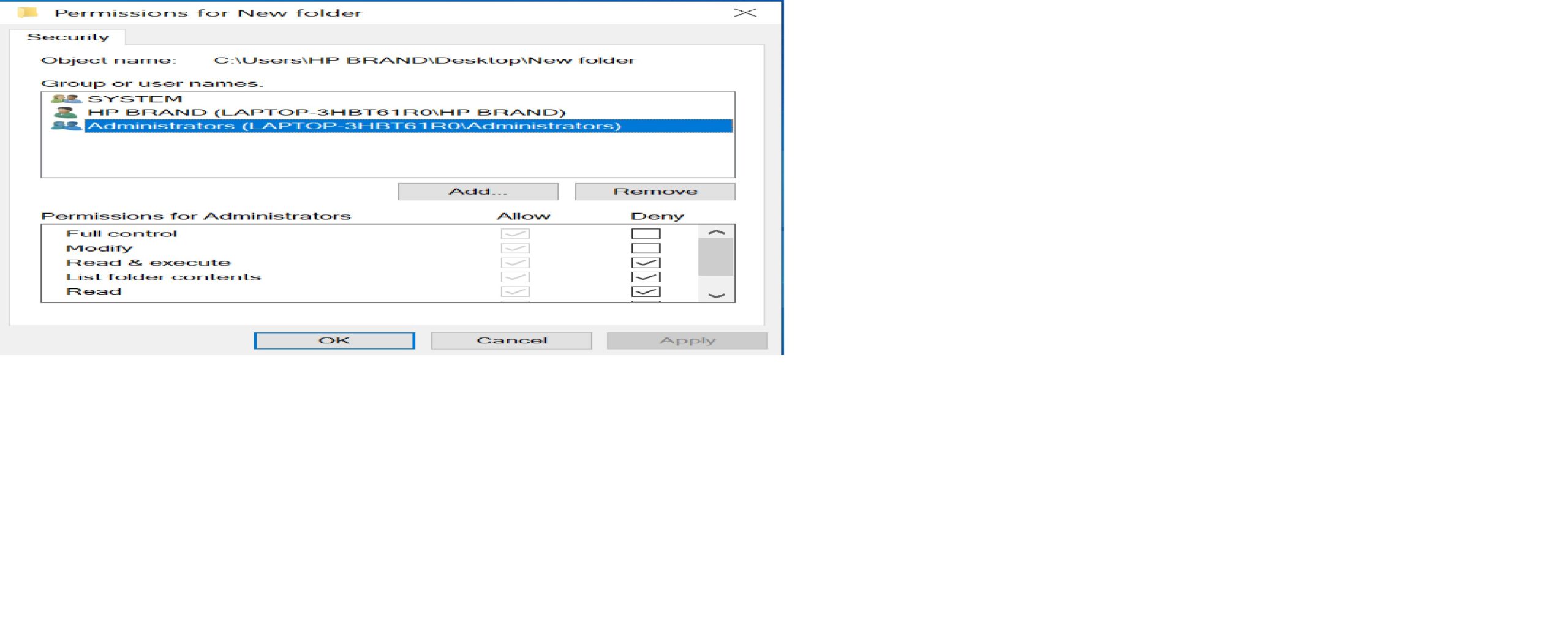Click the Remove button

[x=655, y=190]
